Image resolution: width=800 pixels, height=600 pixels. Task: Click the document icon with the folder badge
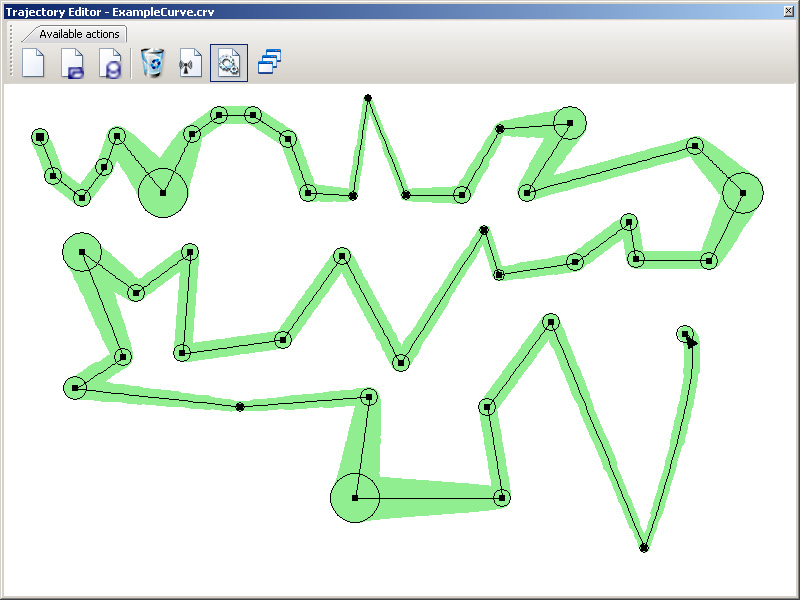pyautogui.click(x=72, y=63)
